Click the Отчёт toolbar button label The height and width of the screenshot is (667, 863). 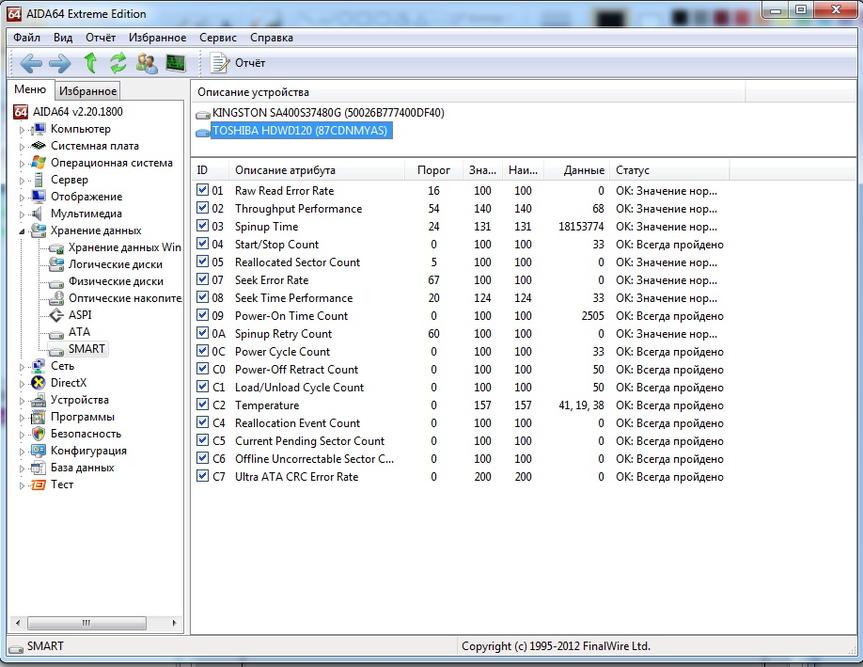(250, 63)
